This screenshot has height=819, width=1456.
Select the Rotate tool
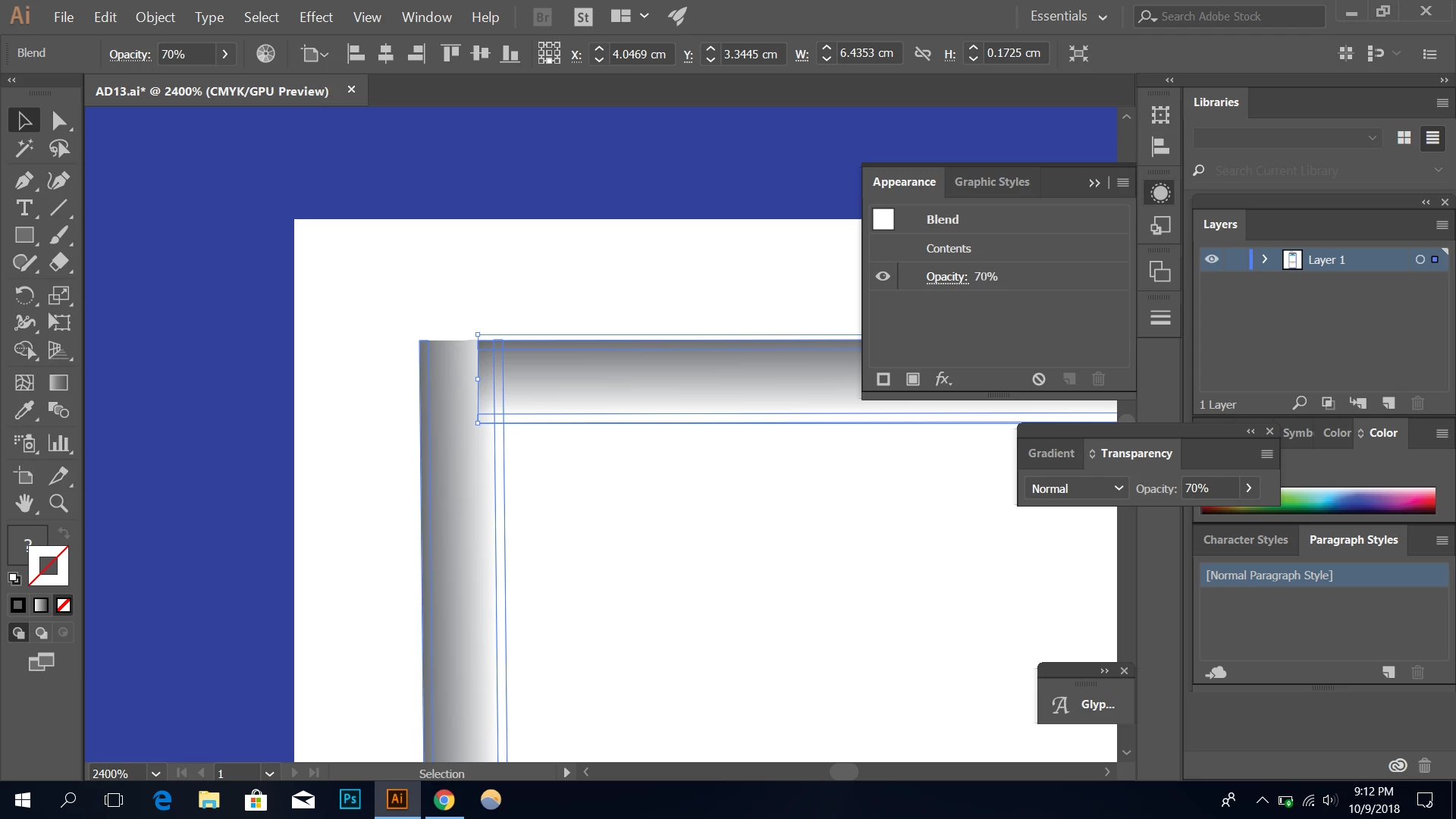click(24, 295)
